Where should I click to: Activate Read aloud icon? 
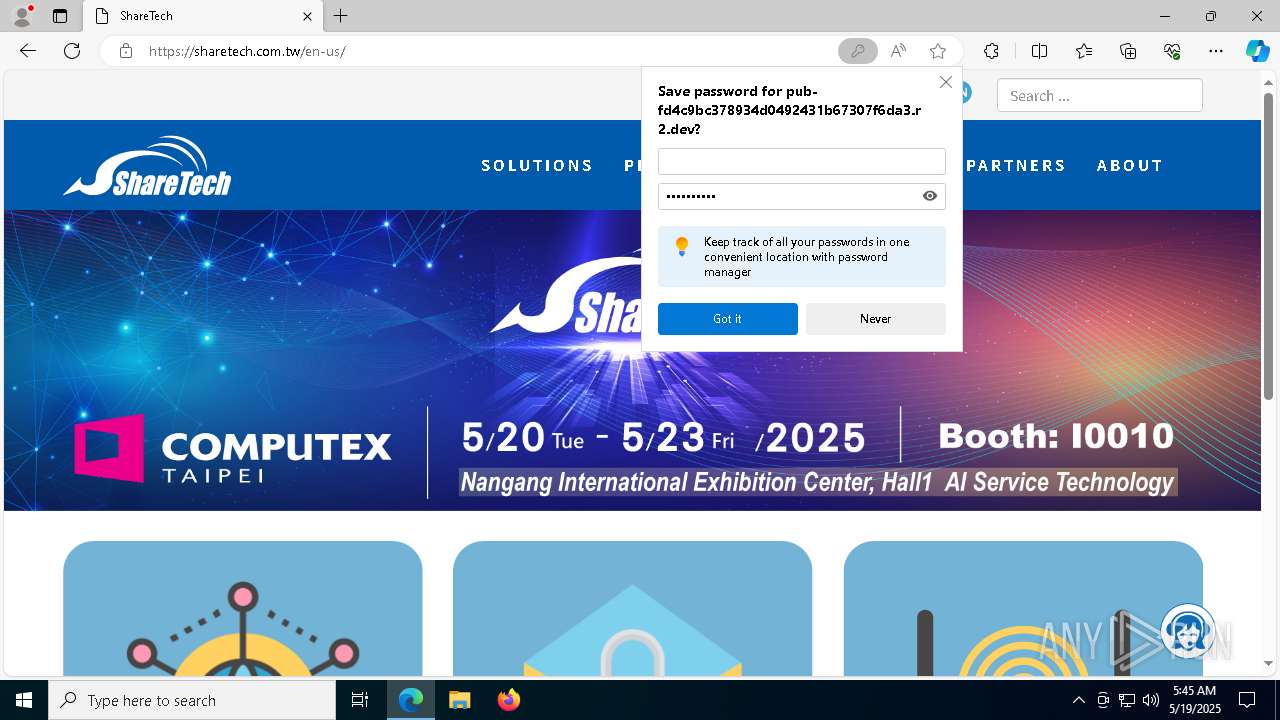point(898,51)
